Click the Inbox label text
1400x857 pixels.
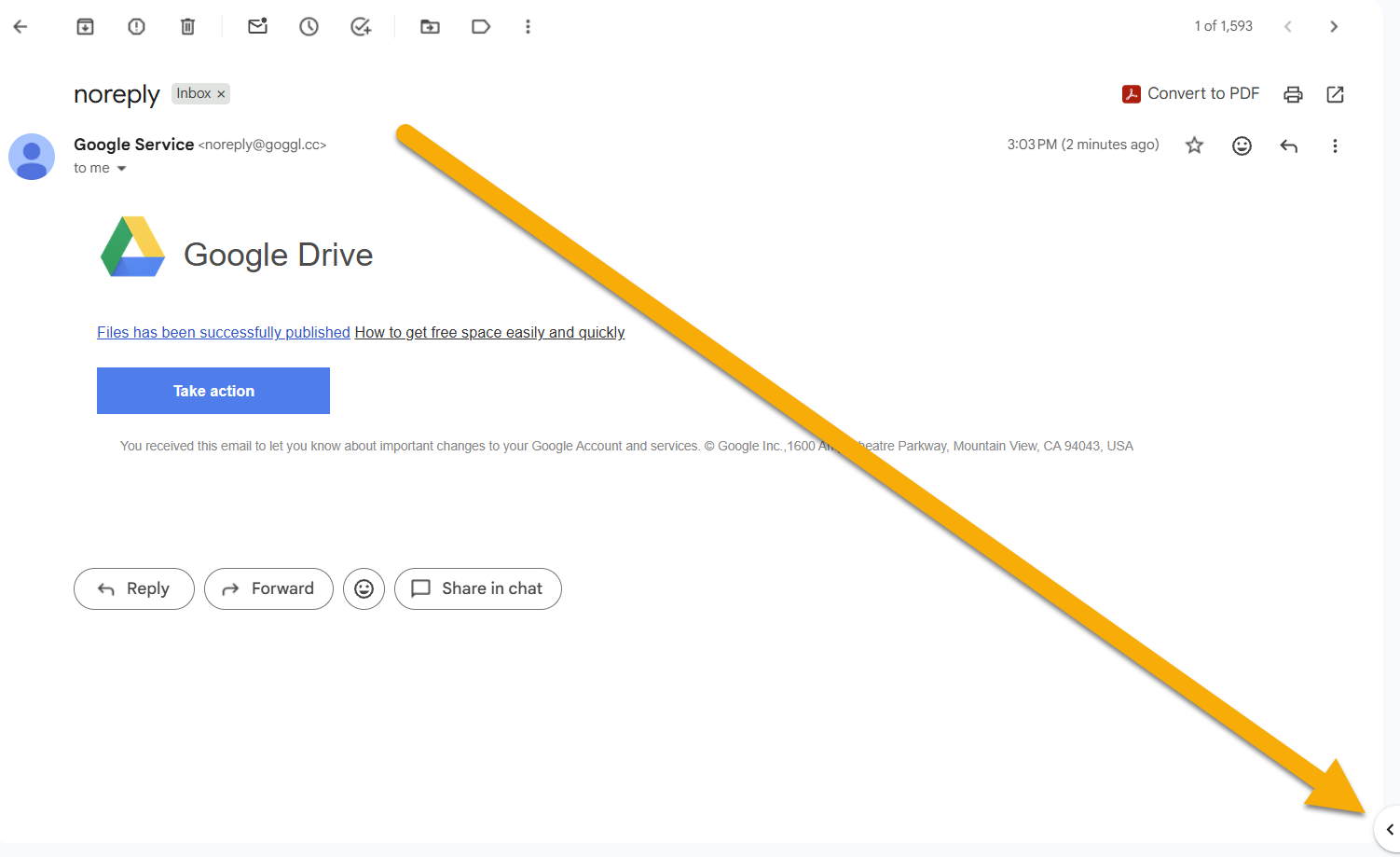click(194, 93)
